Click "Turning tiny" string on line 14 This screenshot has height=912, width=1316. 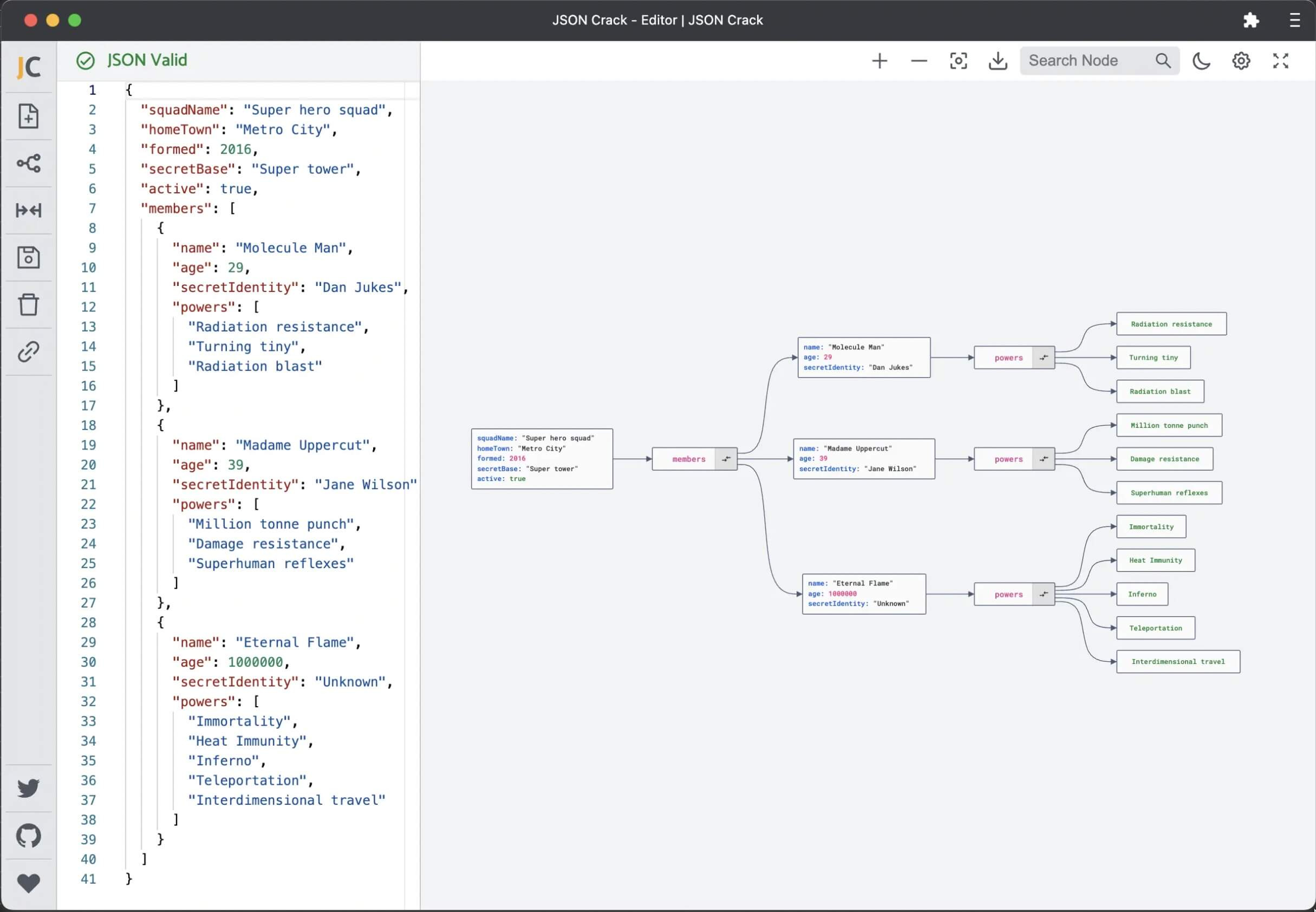[243, 347]
